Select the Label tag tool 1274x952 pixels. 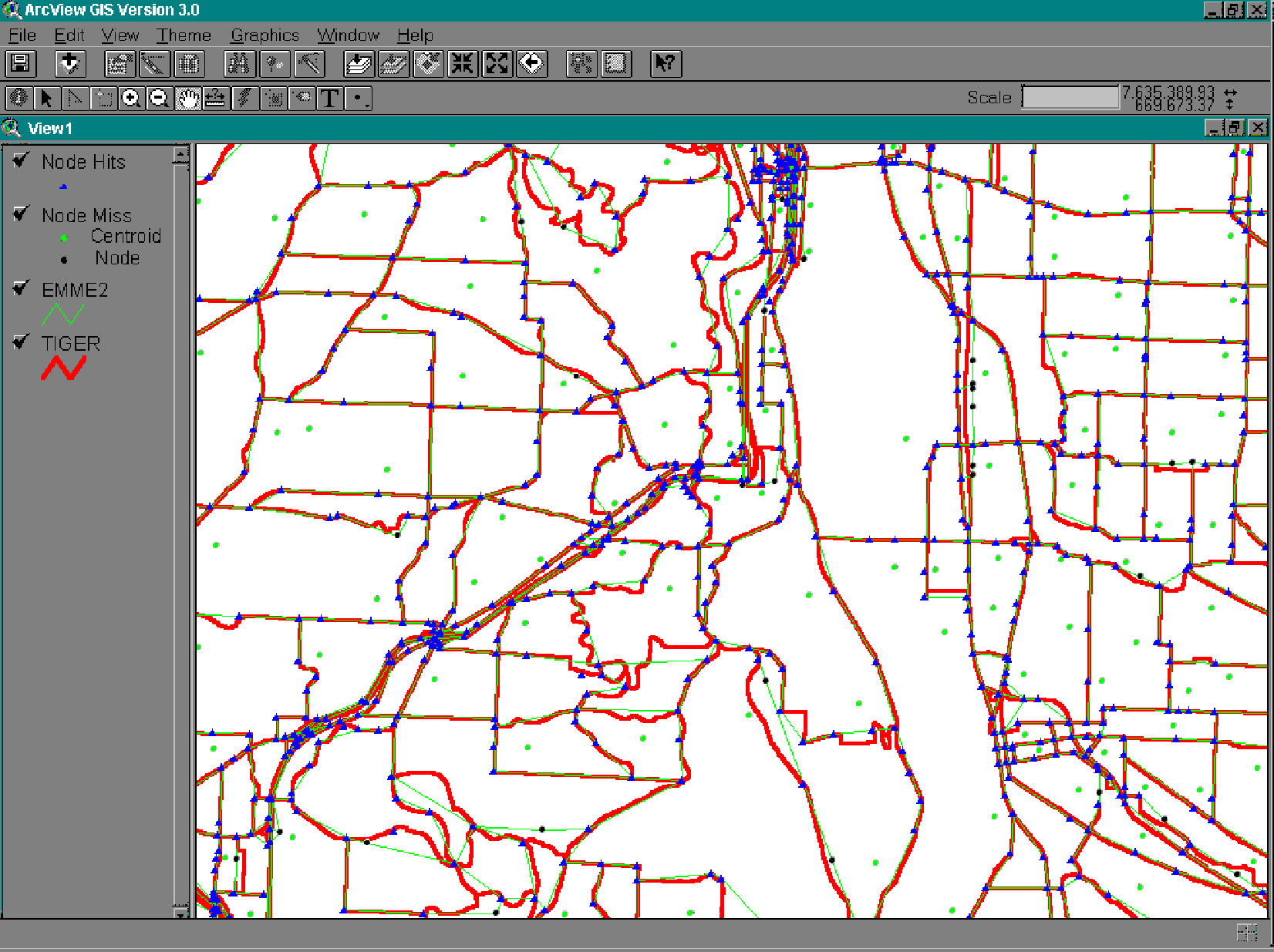click(302, 98)
